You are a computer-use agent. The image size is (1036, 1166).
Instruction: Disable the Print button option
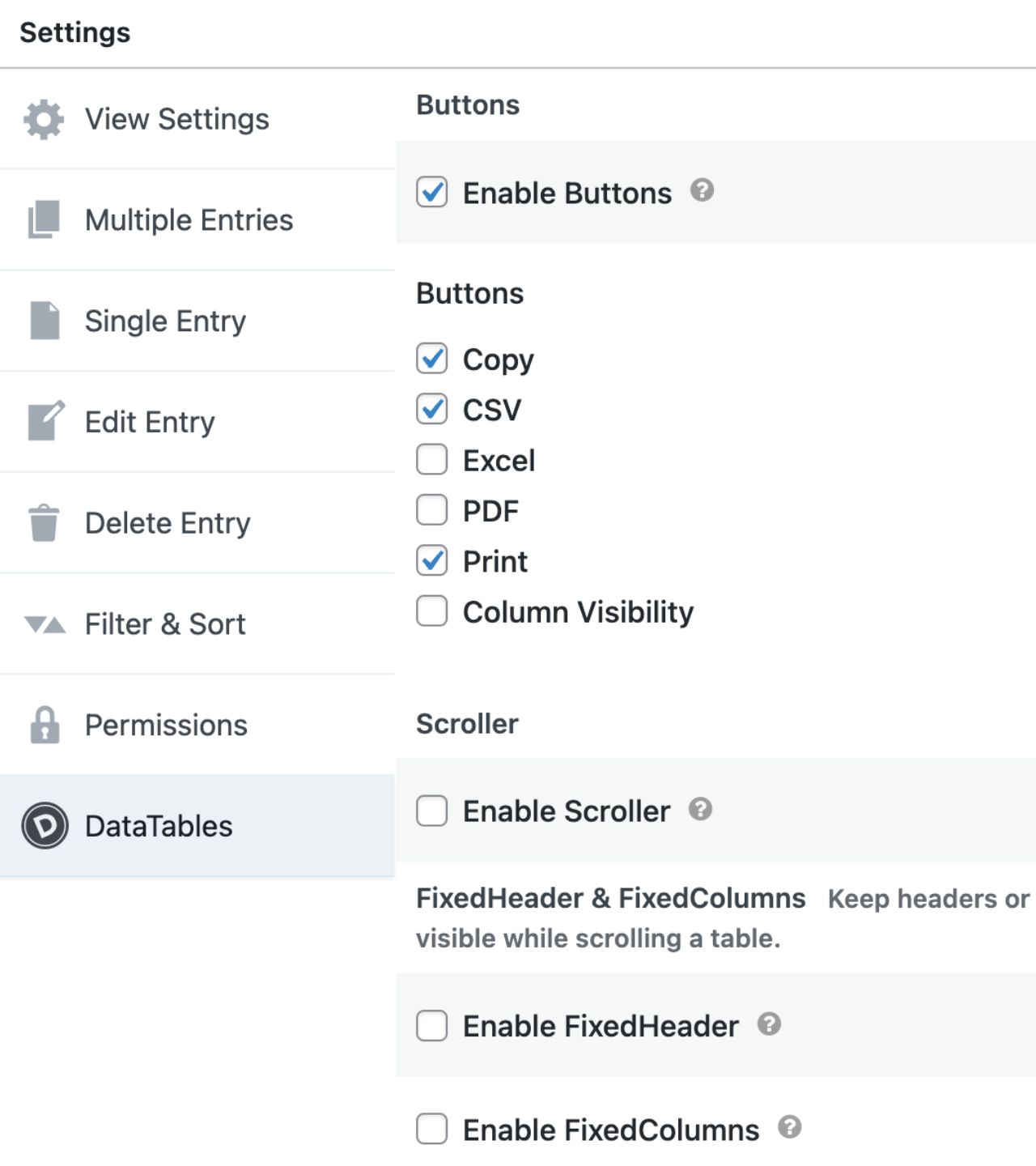pos(432,561)
